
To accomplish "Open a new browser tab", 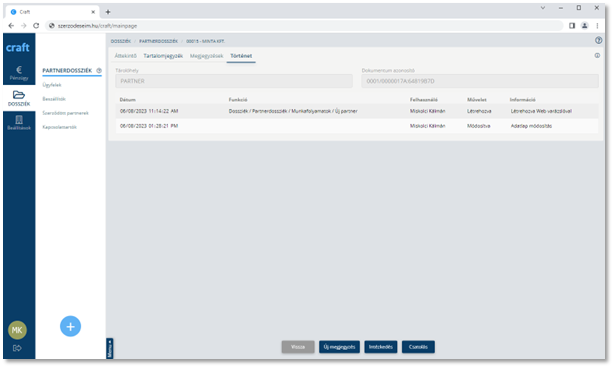I will (x=108, y=12).
